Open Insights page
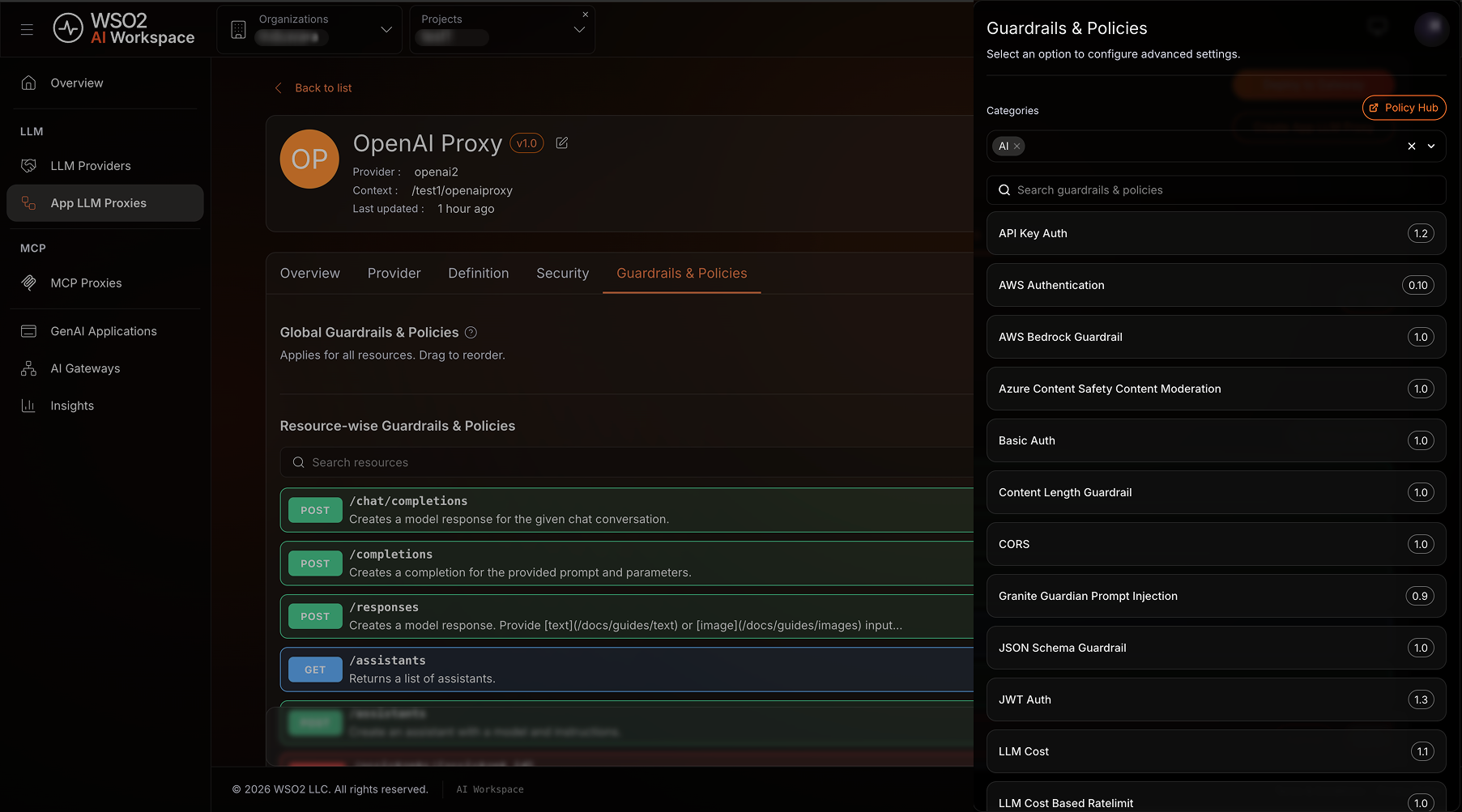 coord(105,406)
